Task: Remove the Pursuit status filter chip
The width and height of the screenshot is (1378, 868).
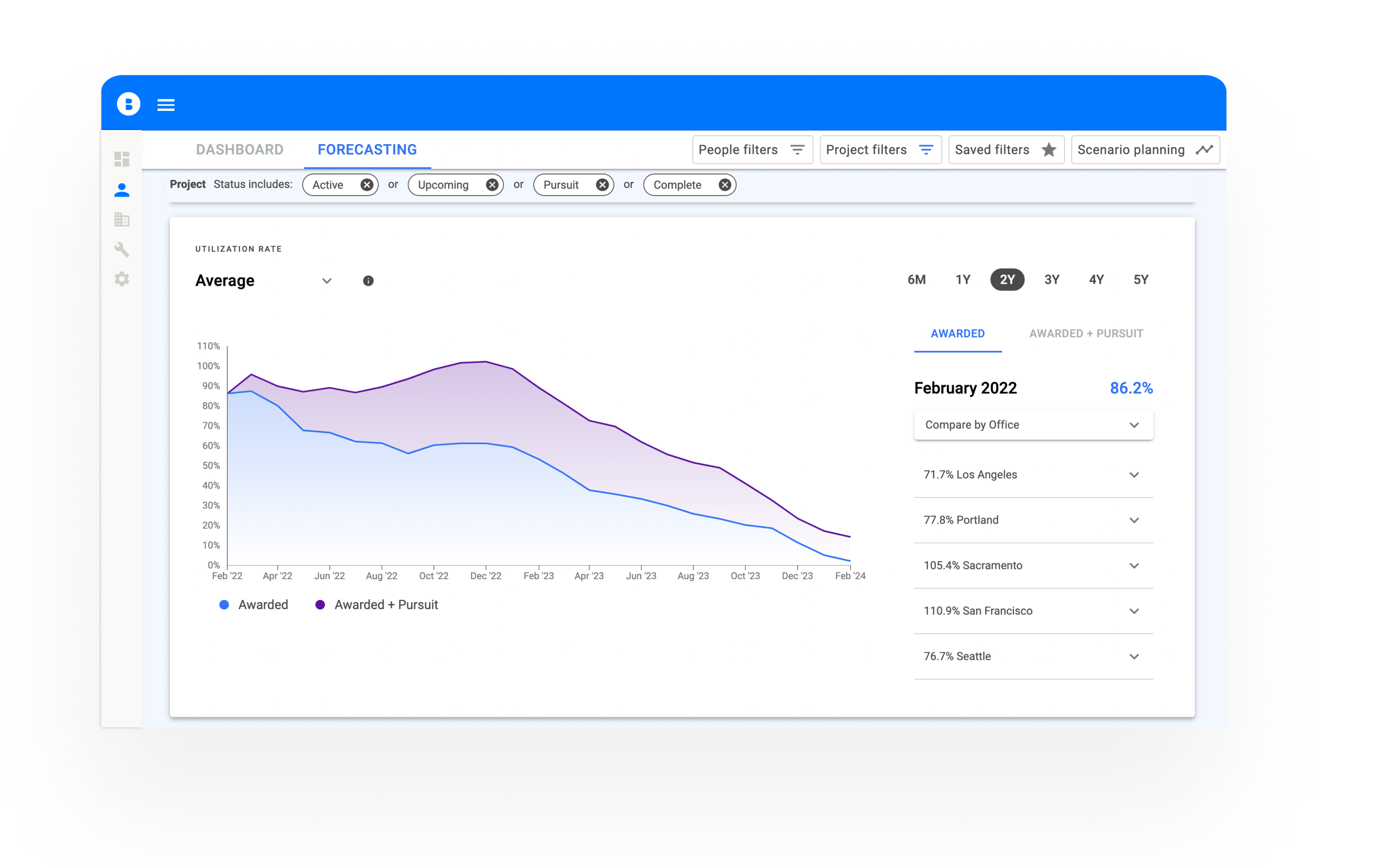Action: tap(602, 185)
